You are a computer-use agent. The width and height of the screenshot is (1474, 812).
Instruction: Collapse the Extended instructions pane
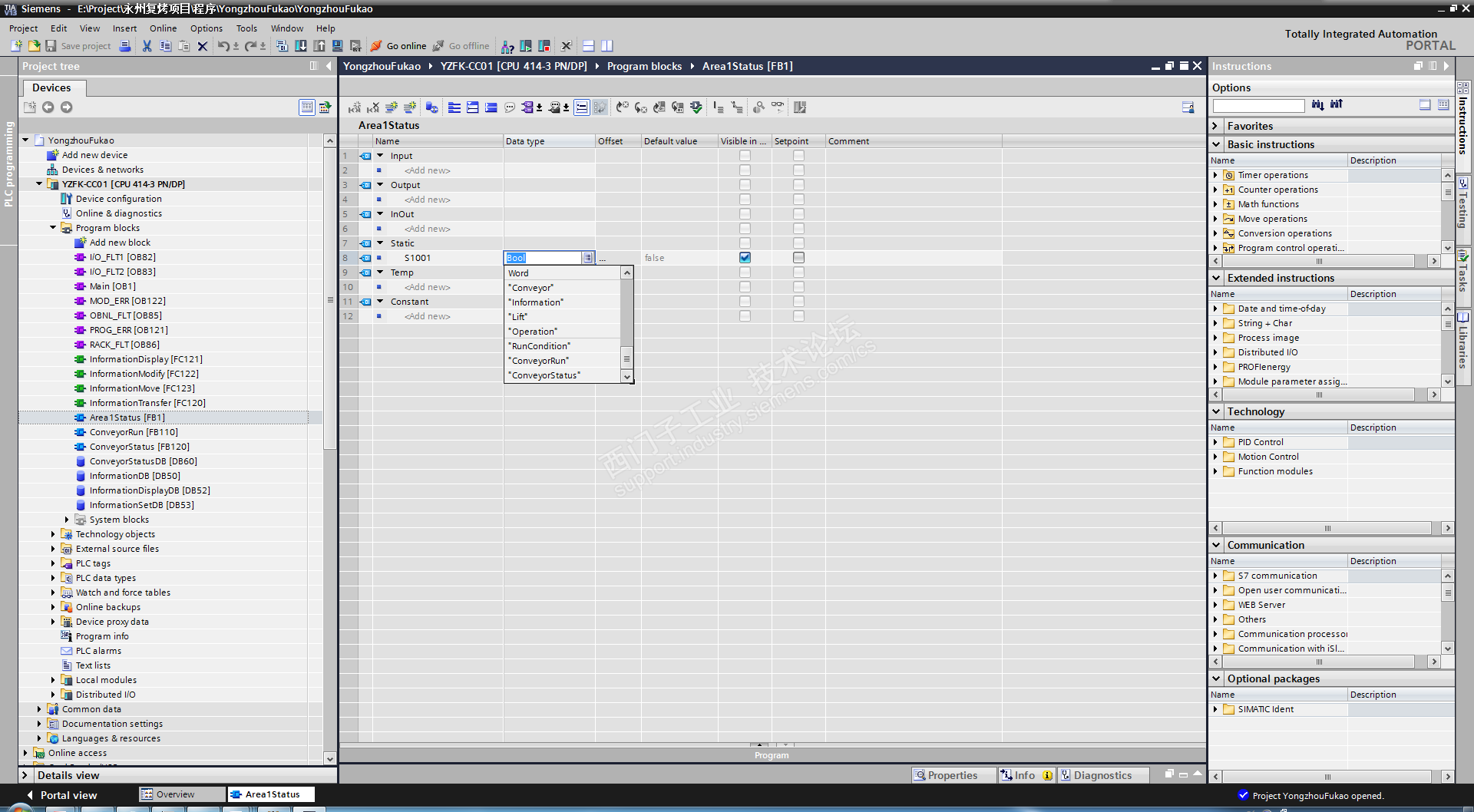pyautogui.click(x=1216, y=278)
